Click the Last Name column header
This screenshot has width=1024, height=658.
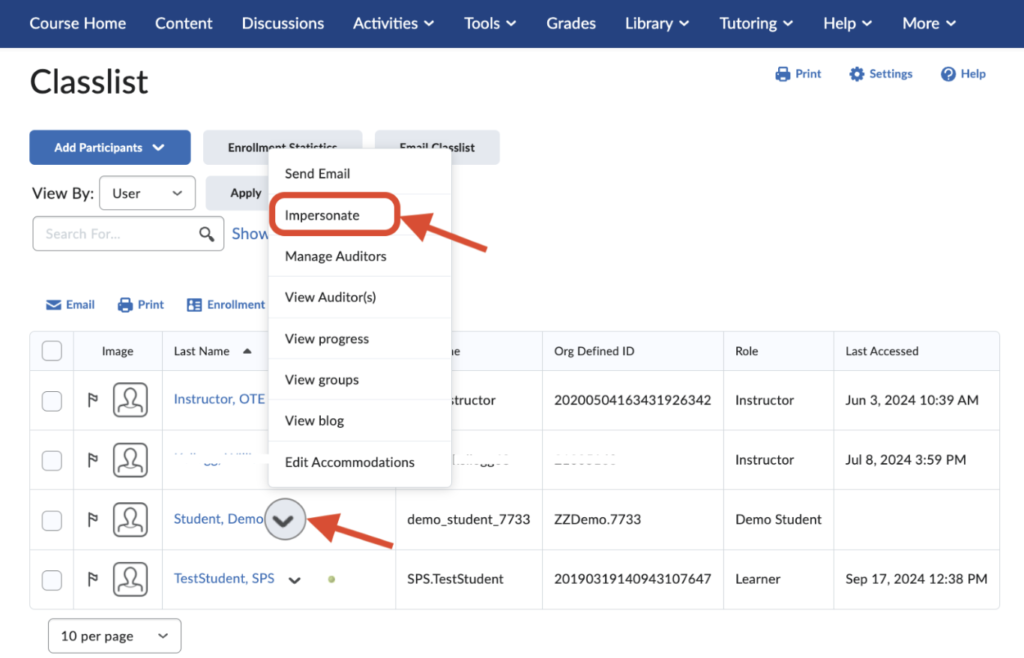pos(202,351)
